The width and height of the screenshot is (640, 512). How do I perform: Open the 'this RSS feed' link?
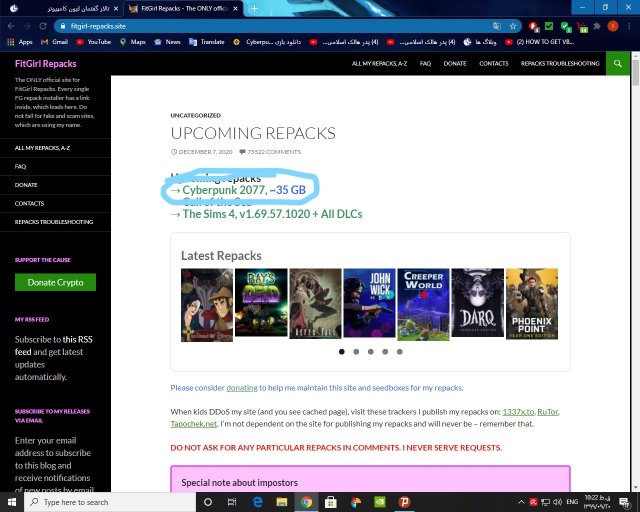[53, 345]
